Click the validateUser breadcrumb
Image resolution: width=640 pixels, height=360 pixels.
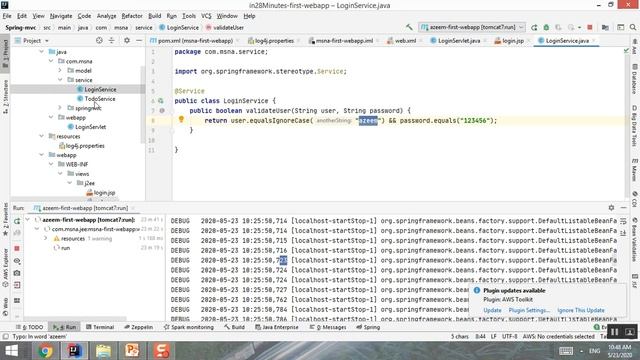(x=225, y=27)
